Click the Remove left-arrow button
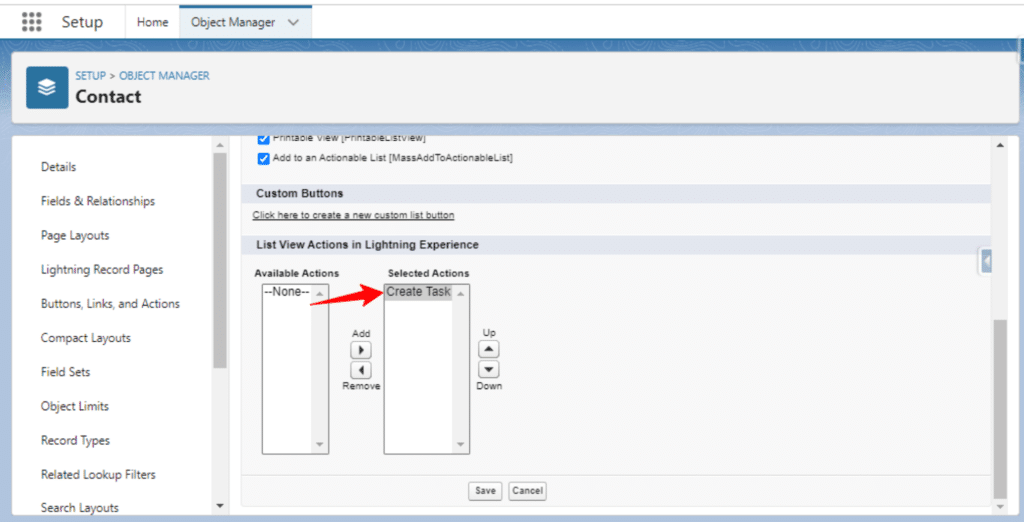 coord(361,370)
